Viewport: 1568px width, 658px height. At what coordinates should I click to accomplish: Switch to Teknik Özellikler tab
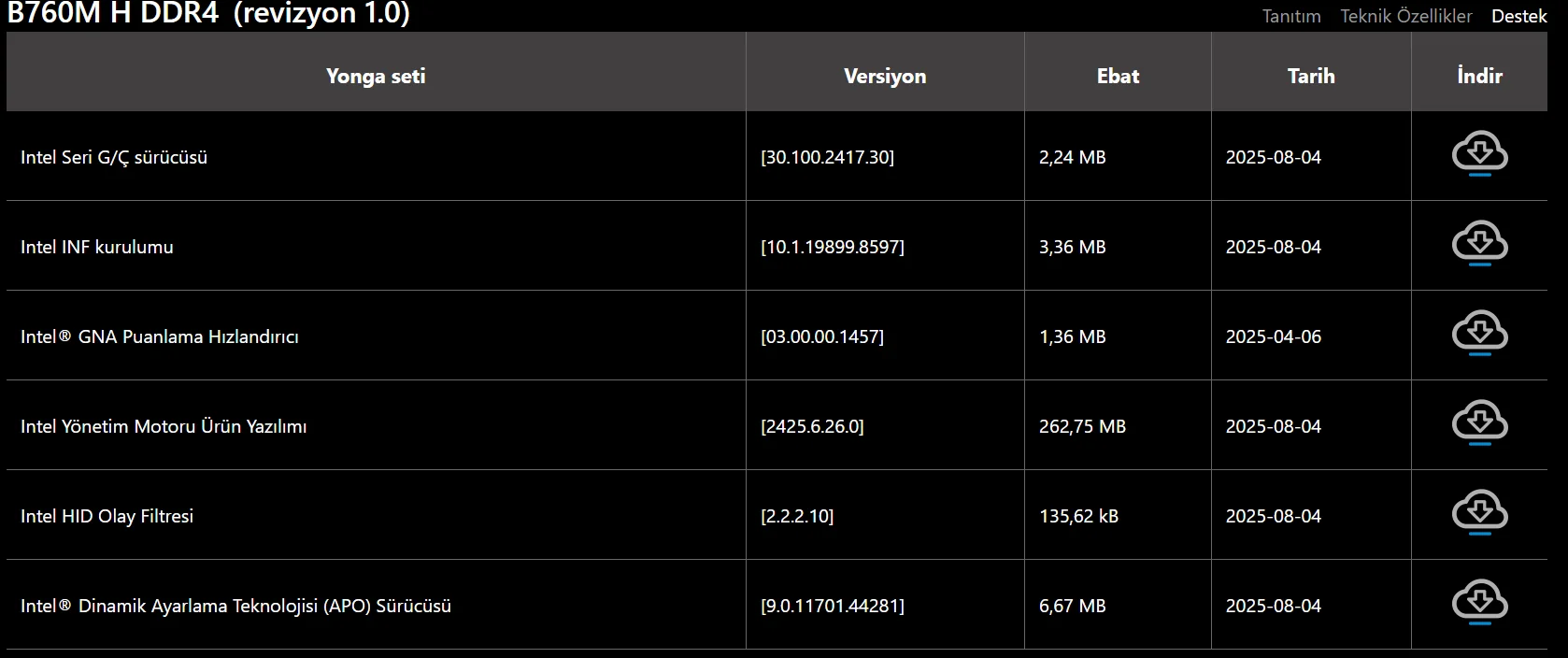click(x=1405, y=16)
